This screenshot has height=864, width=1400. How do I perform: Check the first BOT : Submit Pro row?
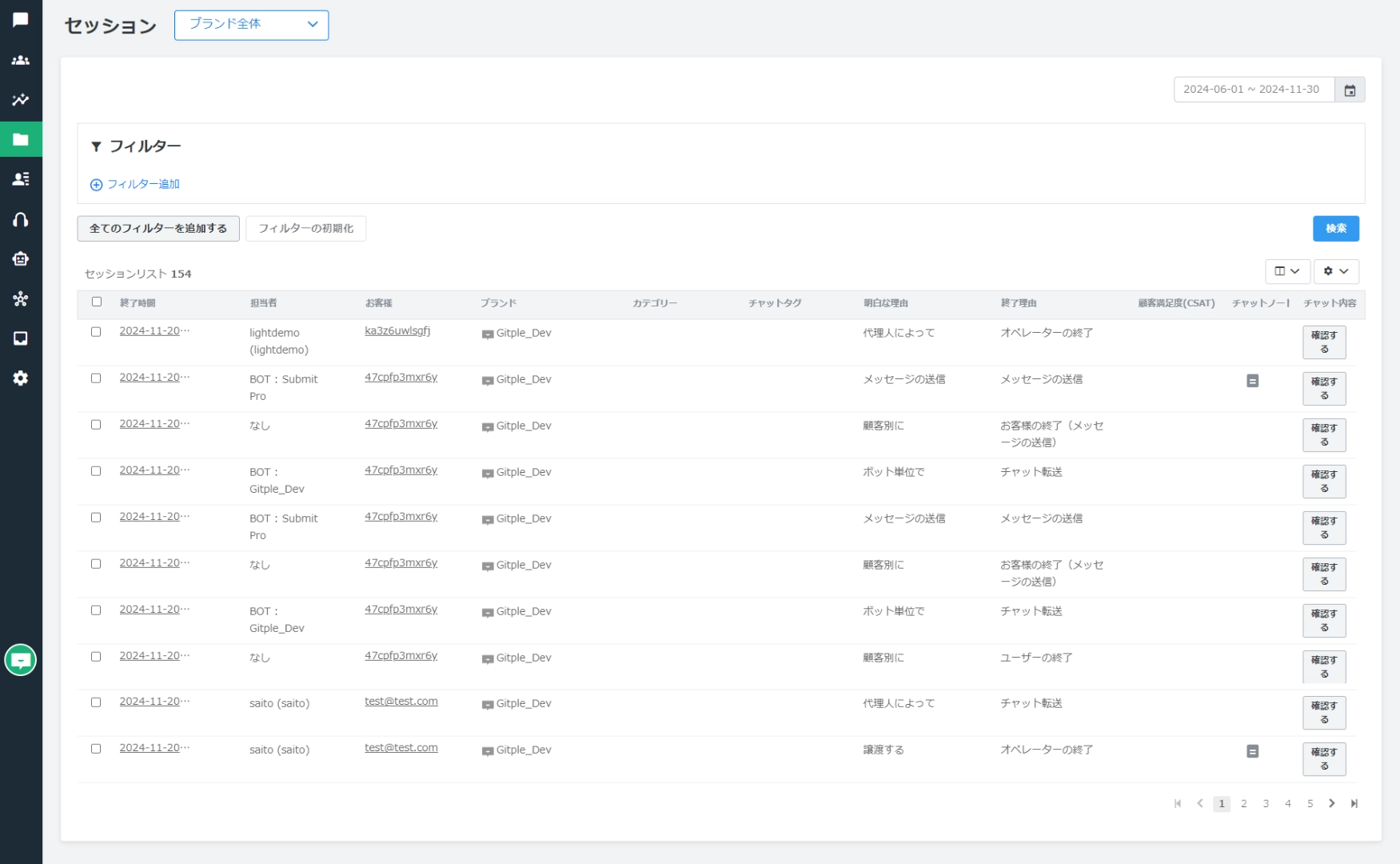(96, 378)
